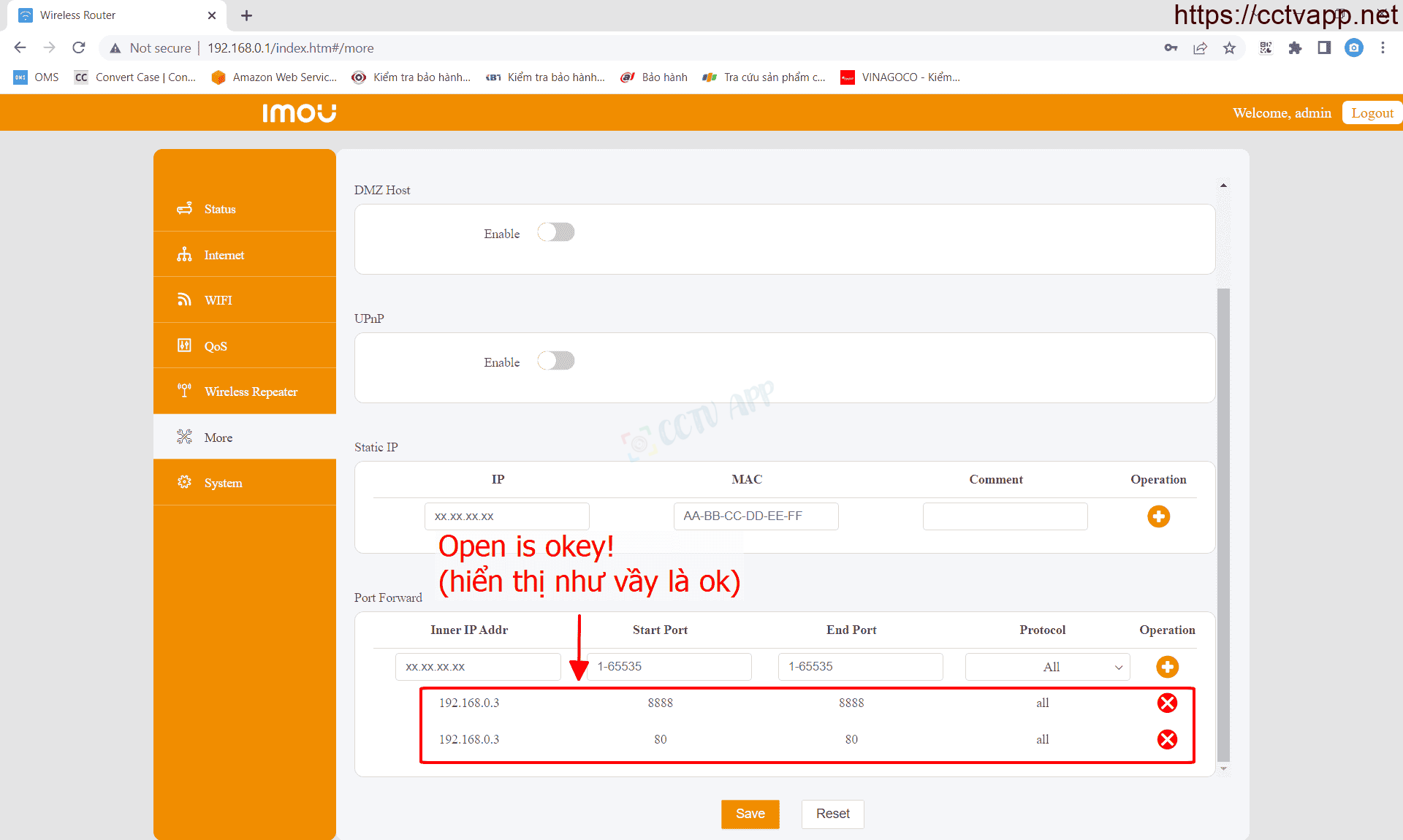Bookmark this page with star icon
The height and width of the screenshot is (840, 1403).
click(1229, 48)
